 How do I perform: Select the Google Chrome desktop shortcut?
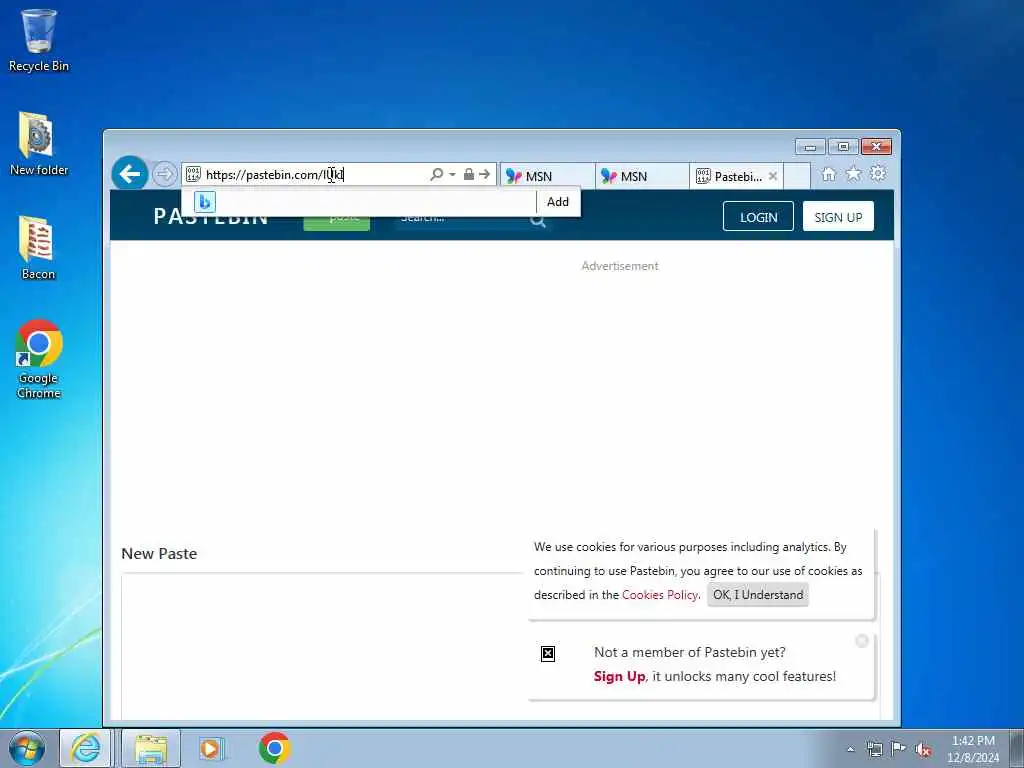click(39, 359)
